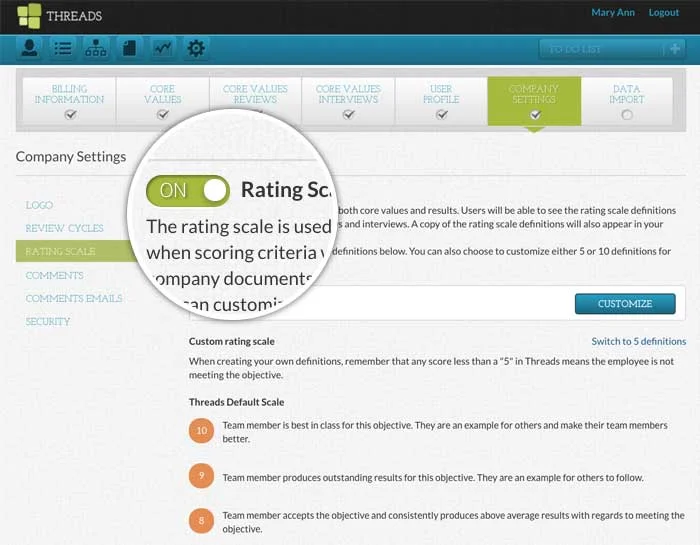
Task: Open the User Profile tab
Action: 441,101
